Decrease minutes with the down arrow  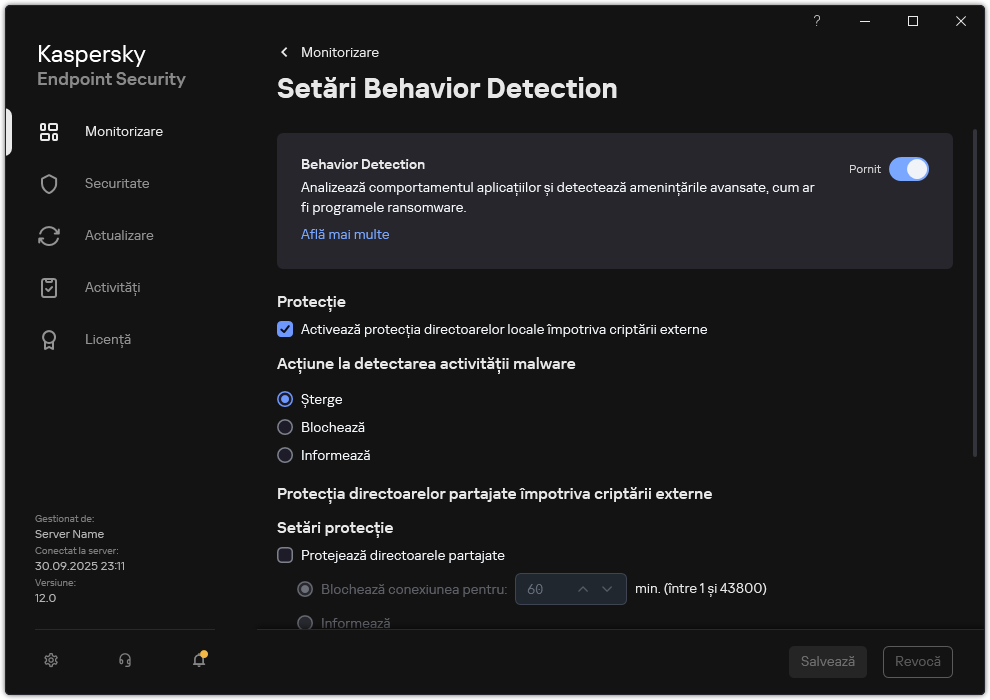pos(607,589)
